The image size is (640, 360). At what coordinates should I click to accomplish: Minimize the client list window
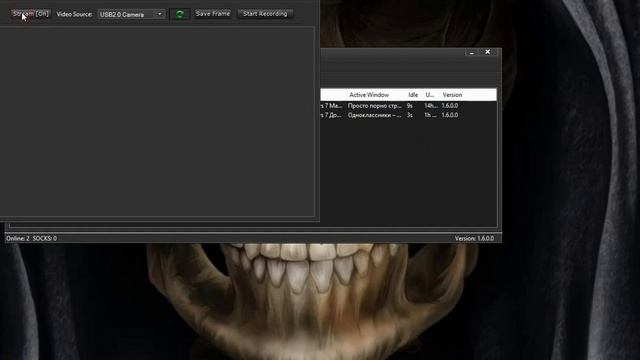click(x=471, y=52)
